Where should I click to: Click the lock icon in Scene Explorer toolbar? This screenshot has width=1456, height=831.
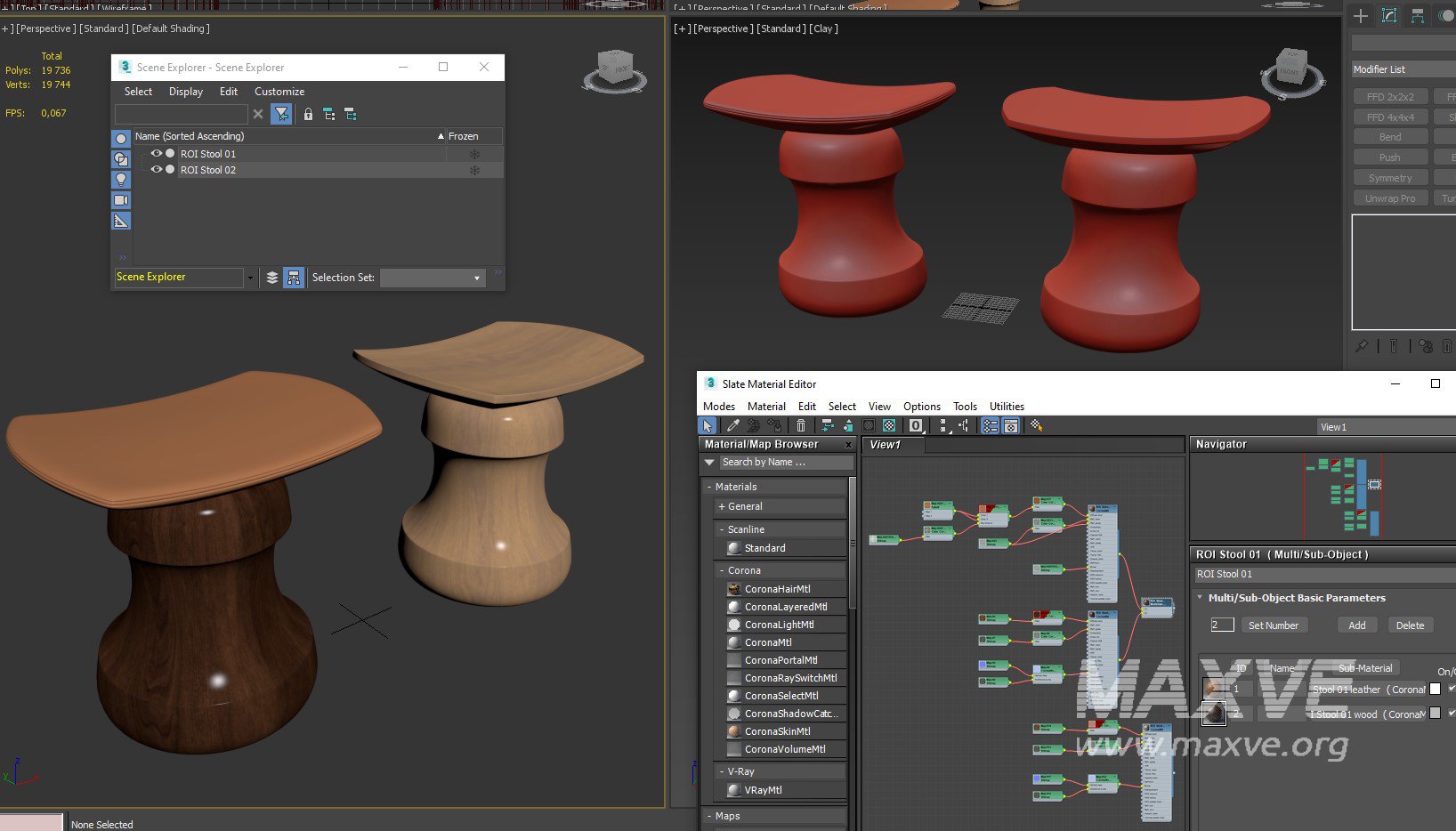click(308, 114)
